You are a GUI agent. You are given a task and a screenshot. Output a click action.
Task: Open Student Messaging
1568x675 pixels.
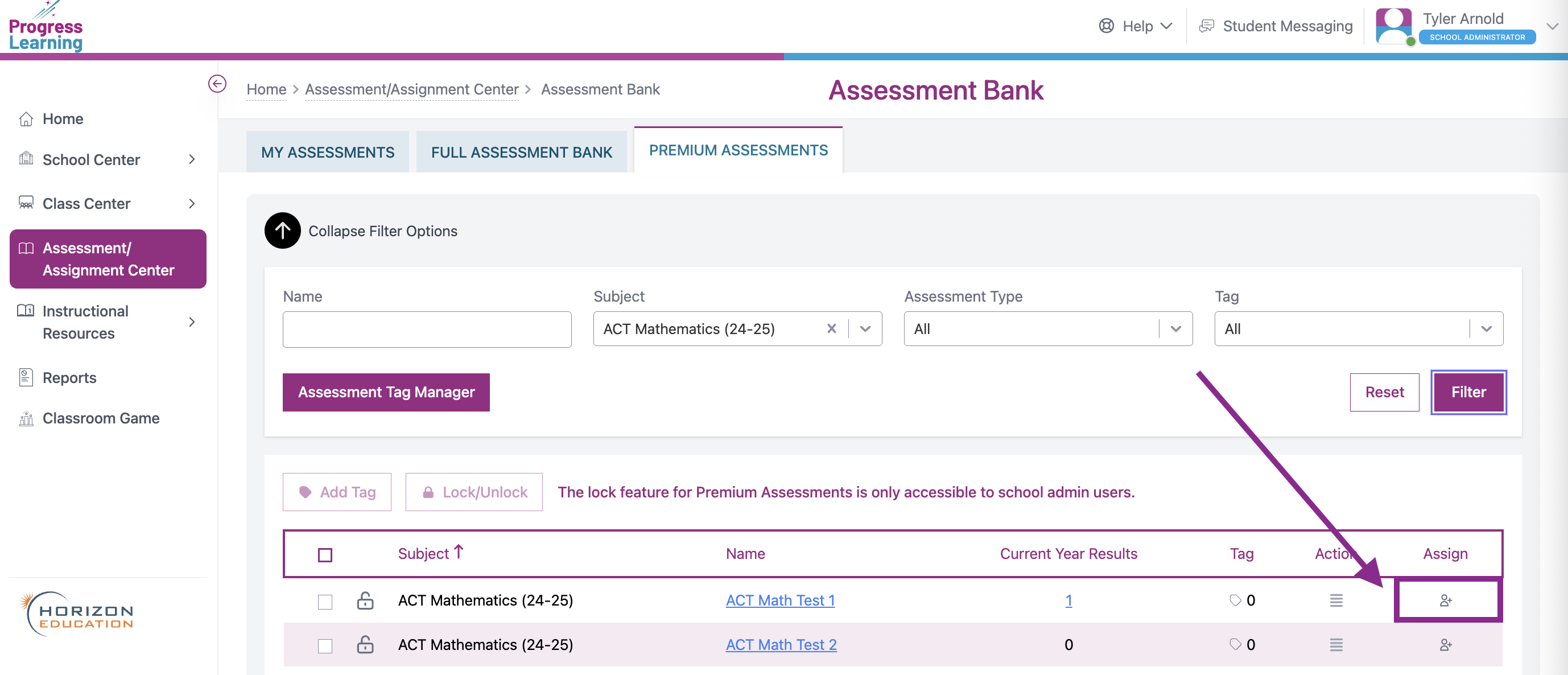(x=1276, y=26)
